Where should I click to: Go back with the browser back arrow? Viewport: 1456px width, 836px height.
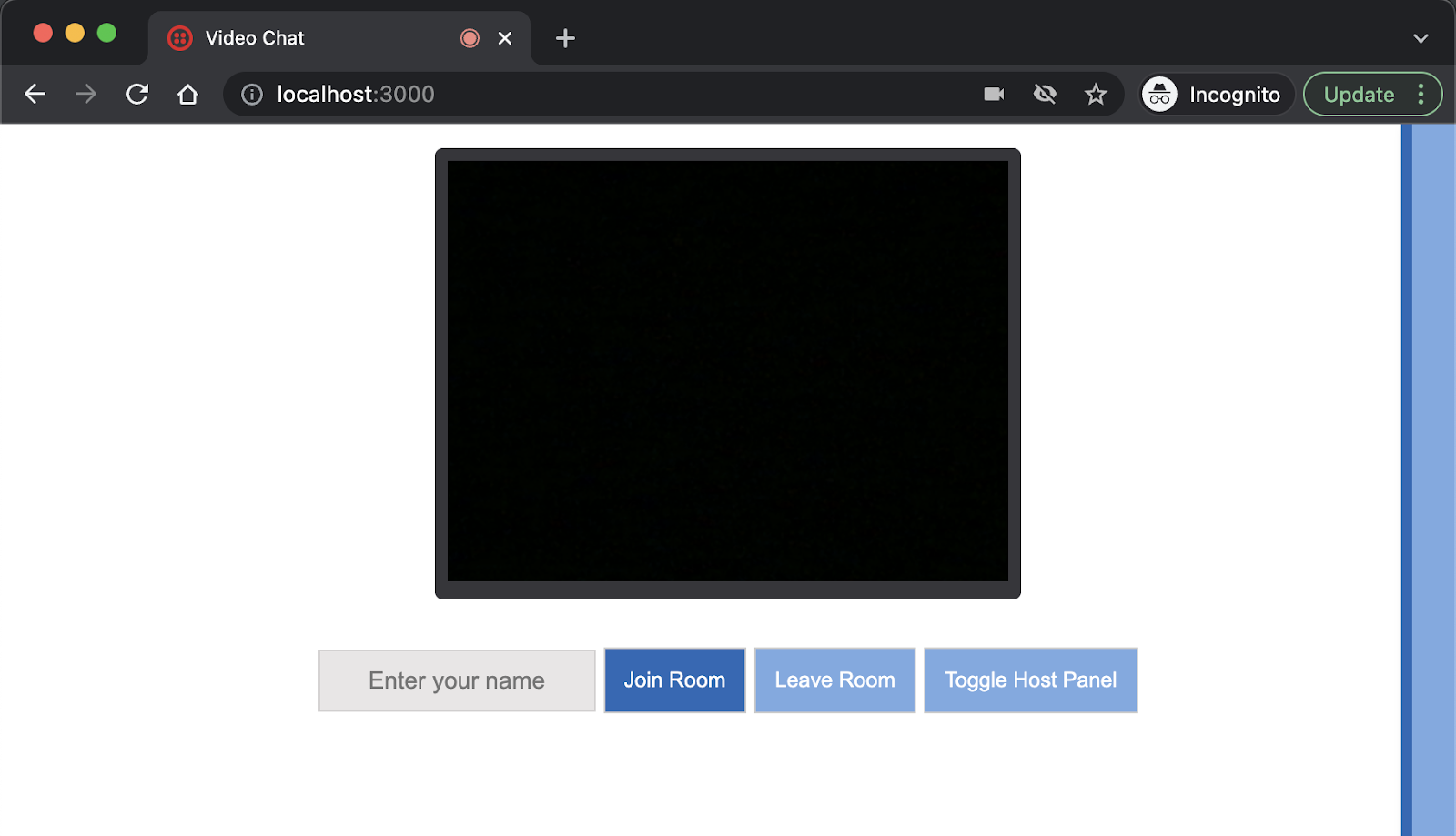click(35, 94)
